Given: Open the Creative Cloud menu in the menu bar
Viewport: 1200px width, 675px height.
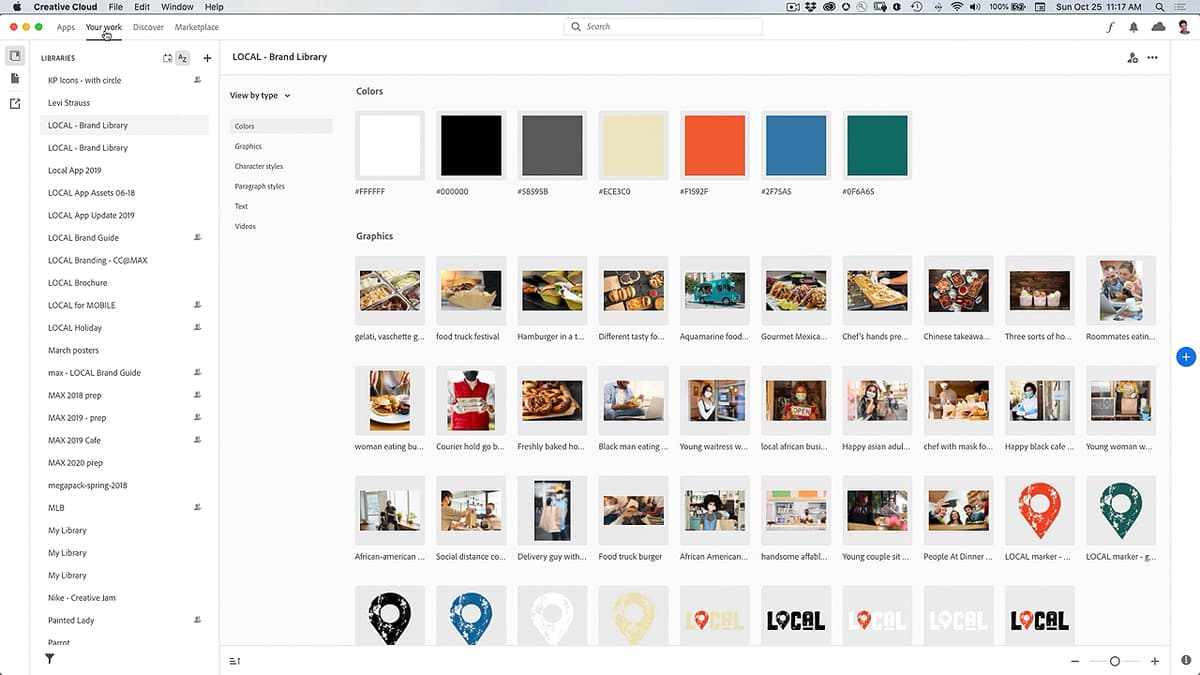Looking at the screenshot, I should click(65, 6).
